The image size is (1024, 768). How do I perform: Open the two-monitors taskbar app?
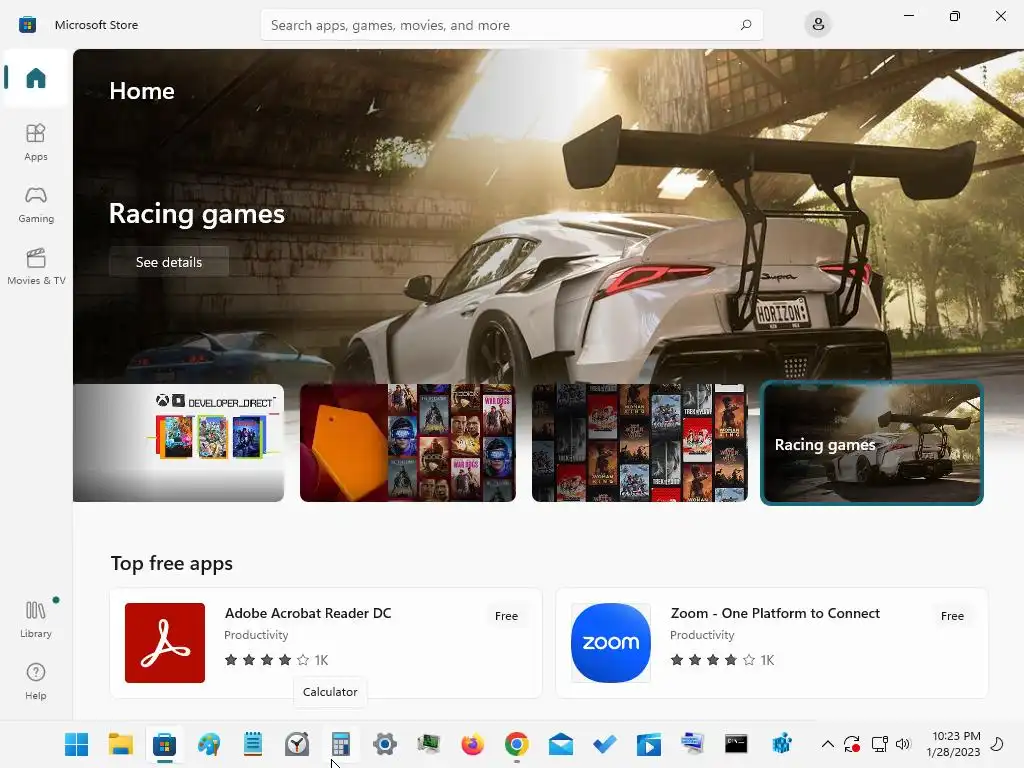(x=692, y=744)
